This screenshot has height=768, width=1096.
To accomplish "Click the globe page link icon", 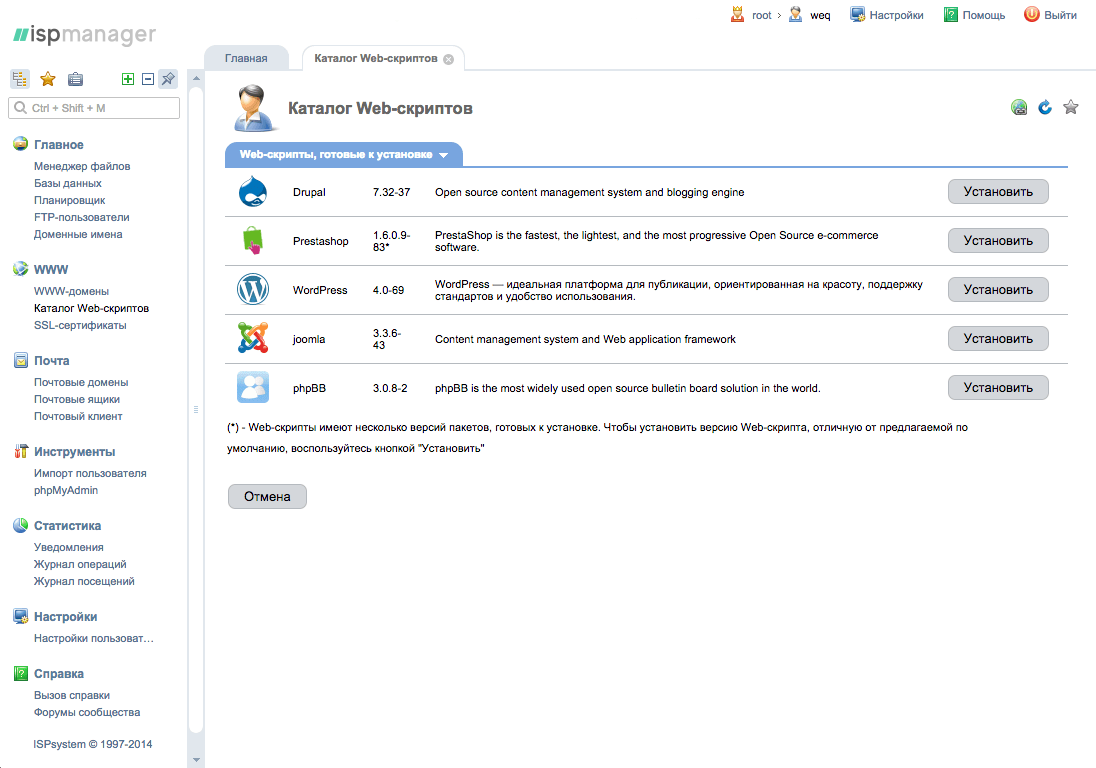I will point(1019,107).
